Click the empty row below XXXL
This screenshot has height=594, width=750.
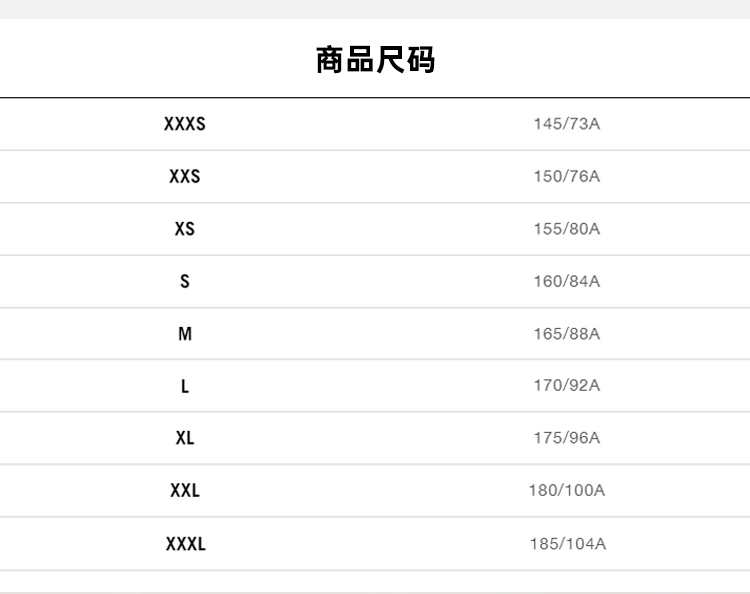pyautogui.click(x=375, y=582)
